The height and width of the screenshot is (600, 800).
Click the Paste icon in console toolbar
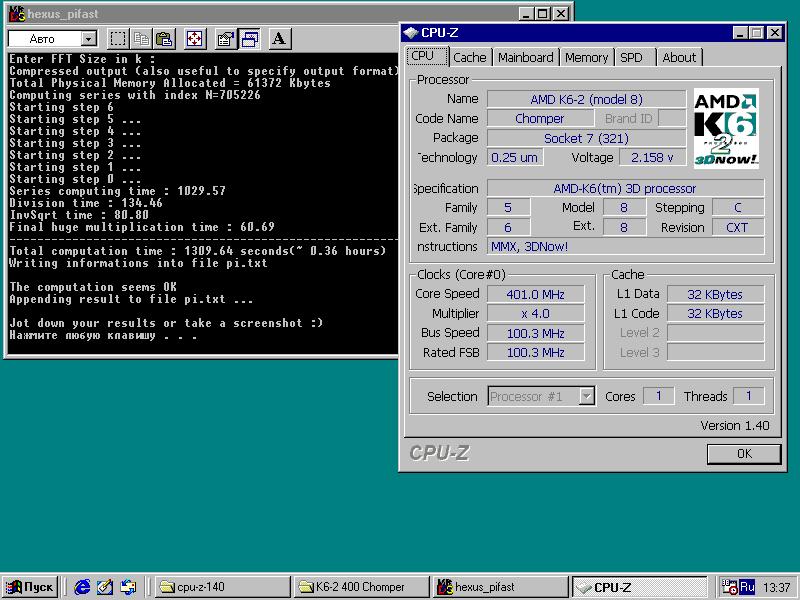click(x=164, y=39)
